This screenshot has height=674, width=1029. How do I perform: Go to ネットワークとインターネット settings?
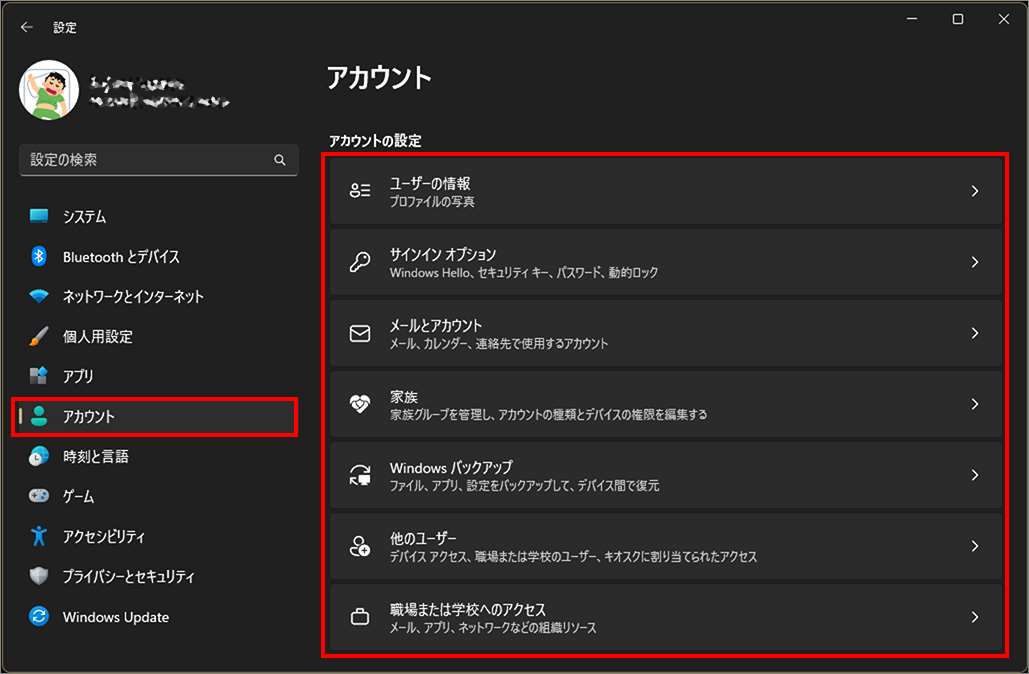[133, 297]
